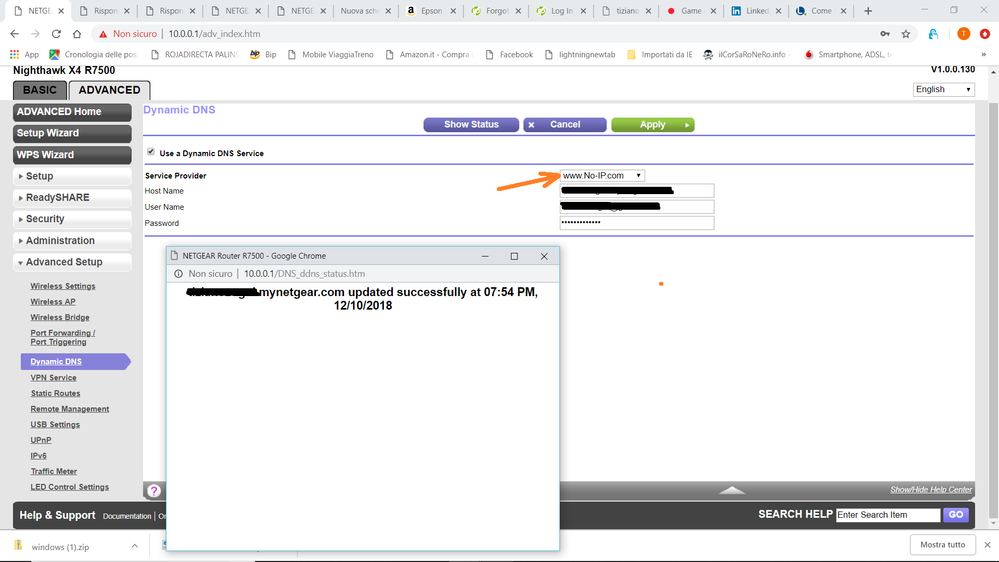Toggle Use a Dynamic DNS Service checkbox
This screenshot has height=562, width=999.
point(151,152)
